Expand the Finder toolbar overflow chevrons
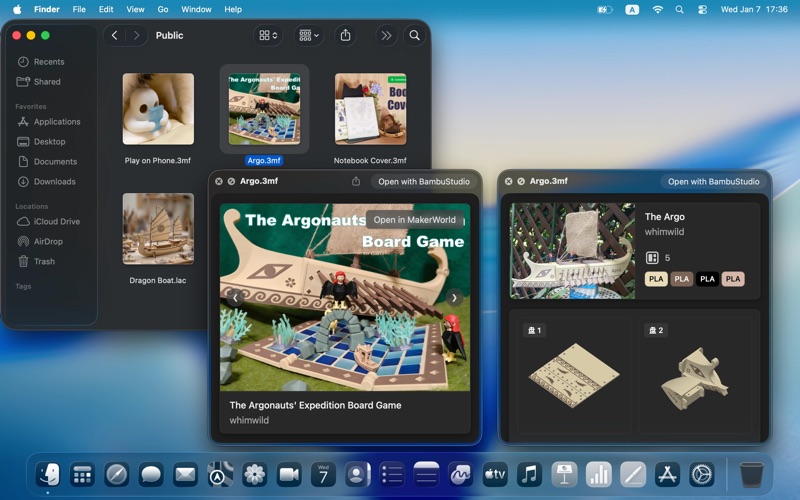Viewport: 800px width, 500px height. pos(386,35)
